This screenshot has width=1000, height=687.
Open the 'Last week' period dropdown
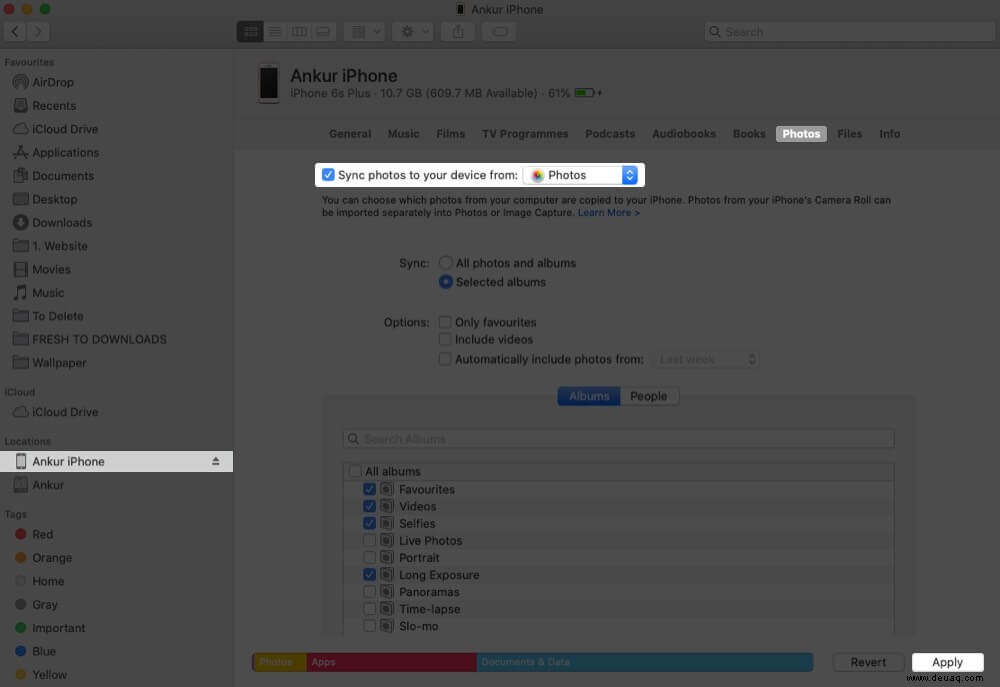pos(705,360)
